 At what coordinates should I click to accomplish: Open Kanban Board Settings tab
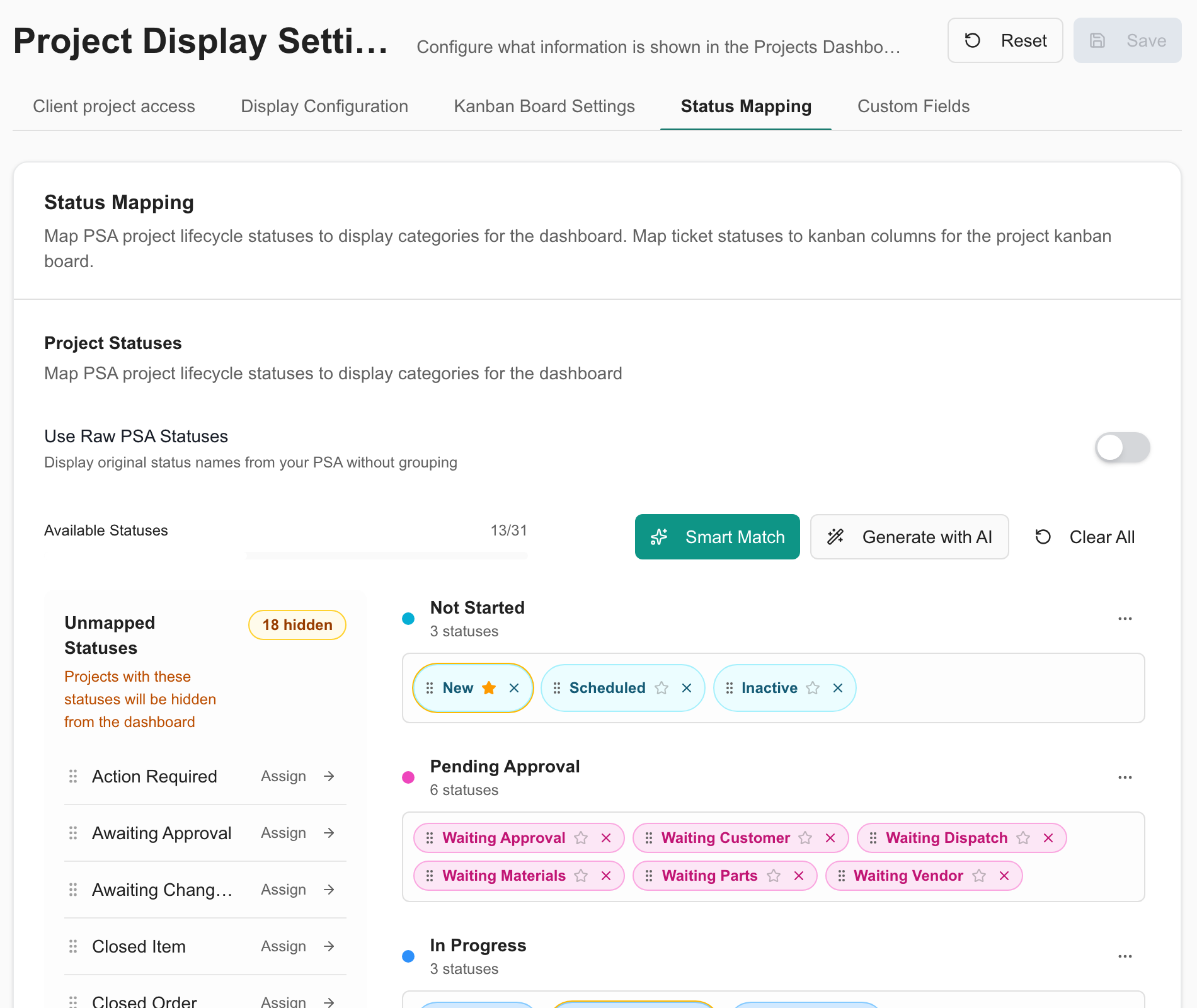(544, 106)
